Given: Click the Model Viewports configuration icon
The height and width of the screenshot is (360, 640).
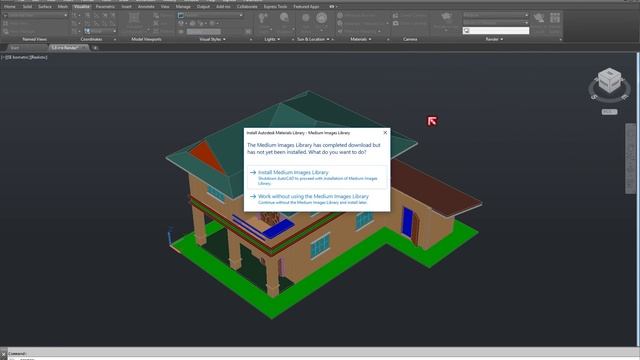Looking at the screenshot, I should coord(134,18).
